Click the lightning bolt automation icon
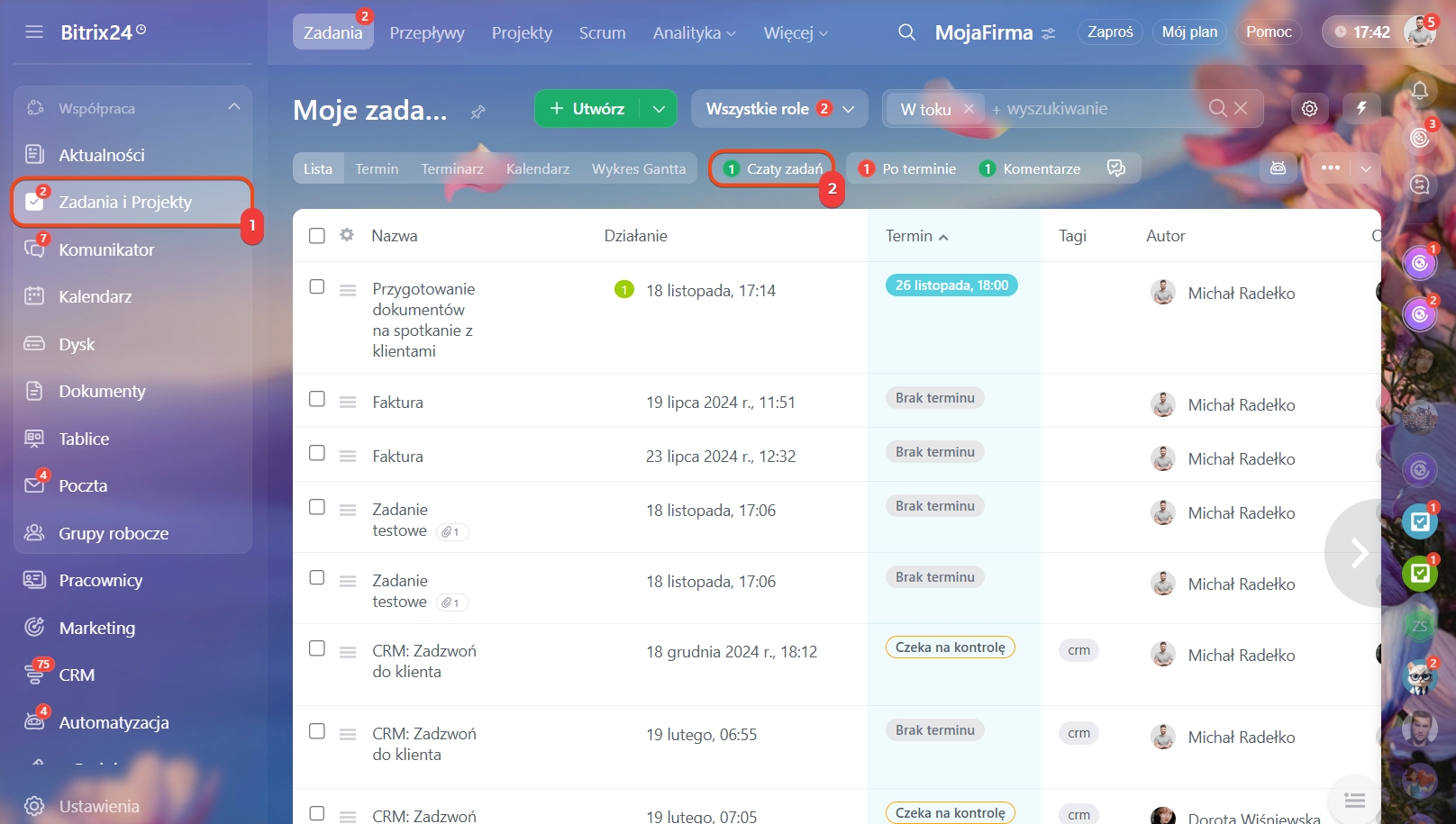Viewport: 1456px width, 824px height. coord(1361,109)
